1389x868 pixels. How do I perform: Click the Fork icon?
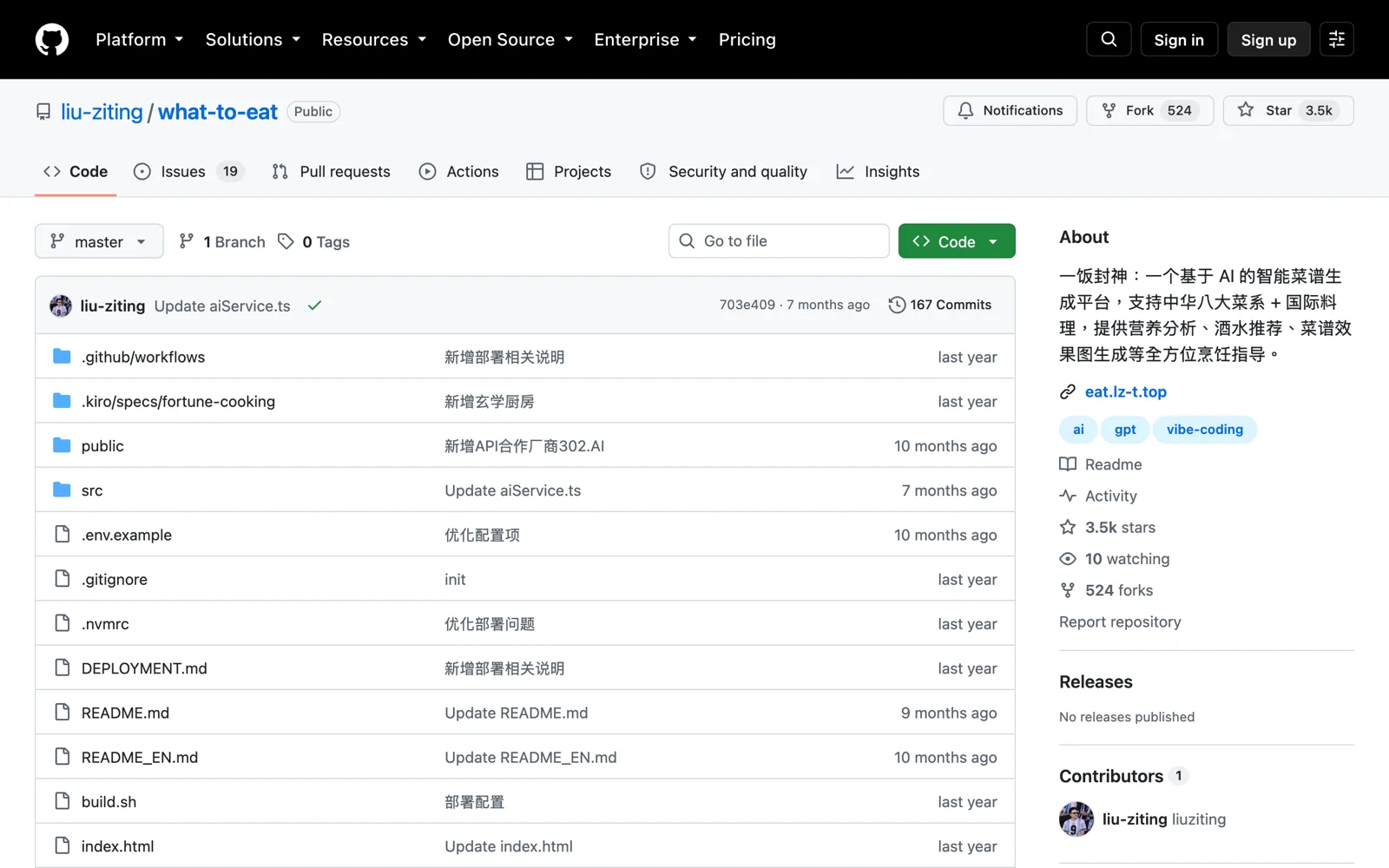pyautogui.click(x=1109, y=110)
